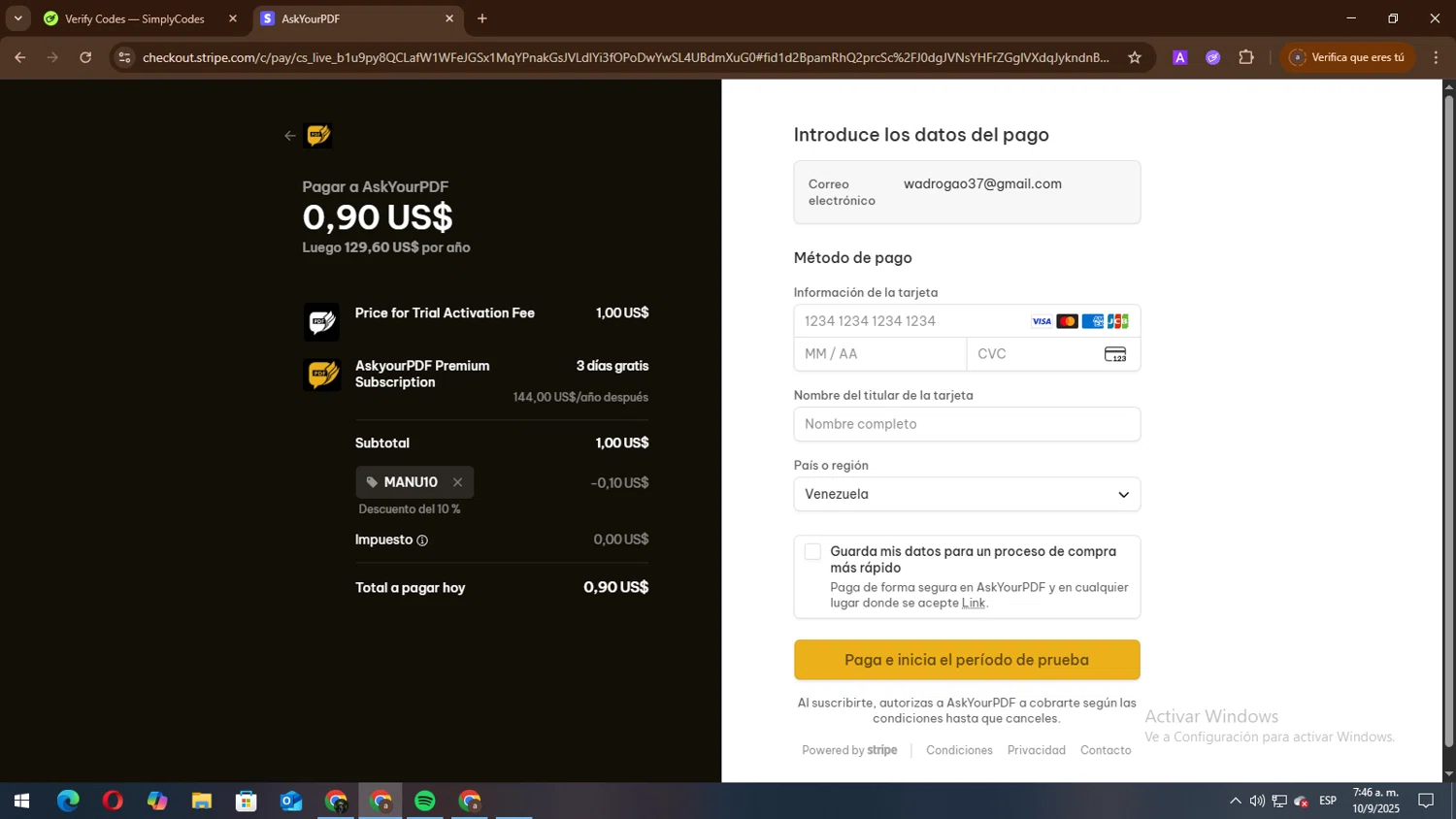The width and height of the screenshot is (1456, 819).
Task: Open Copilot from taskbar
Action: pos(157,801)
